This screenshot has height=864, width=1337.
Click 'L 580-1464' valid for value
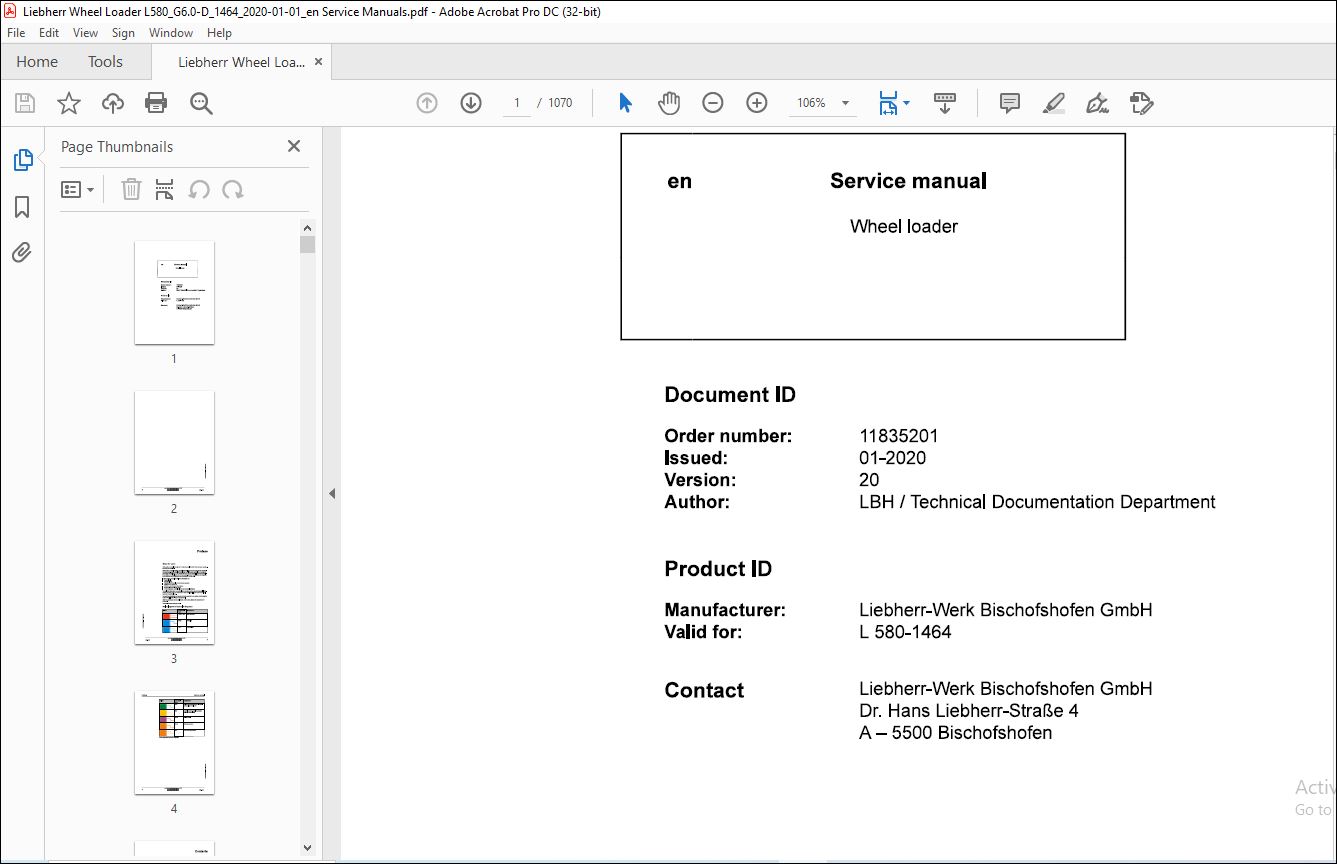[x=905, y=632]
